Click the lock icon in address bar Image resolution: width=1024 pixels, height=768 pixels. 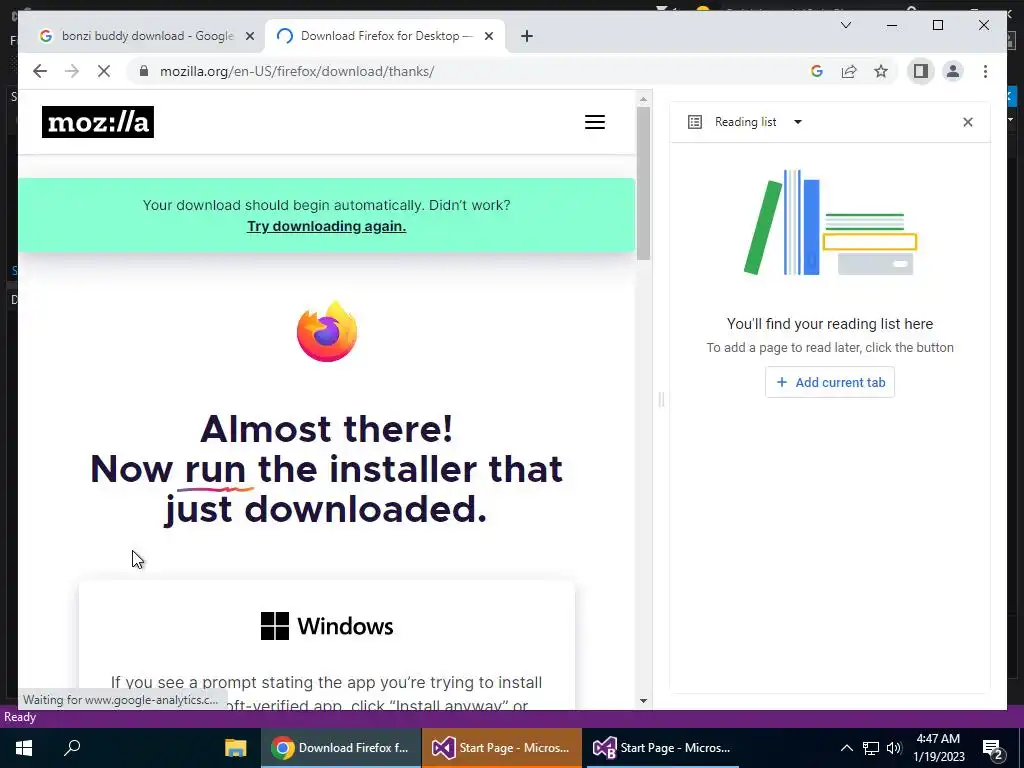[144, 71]
